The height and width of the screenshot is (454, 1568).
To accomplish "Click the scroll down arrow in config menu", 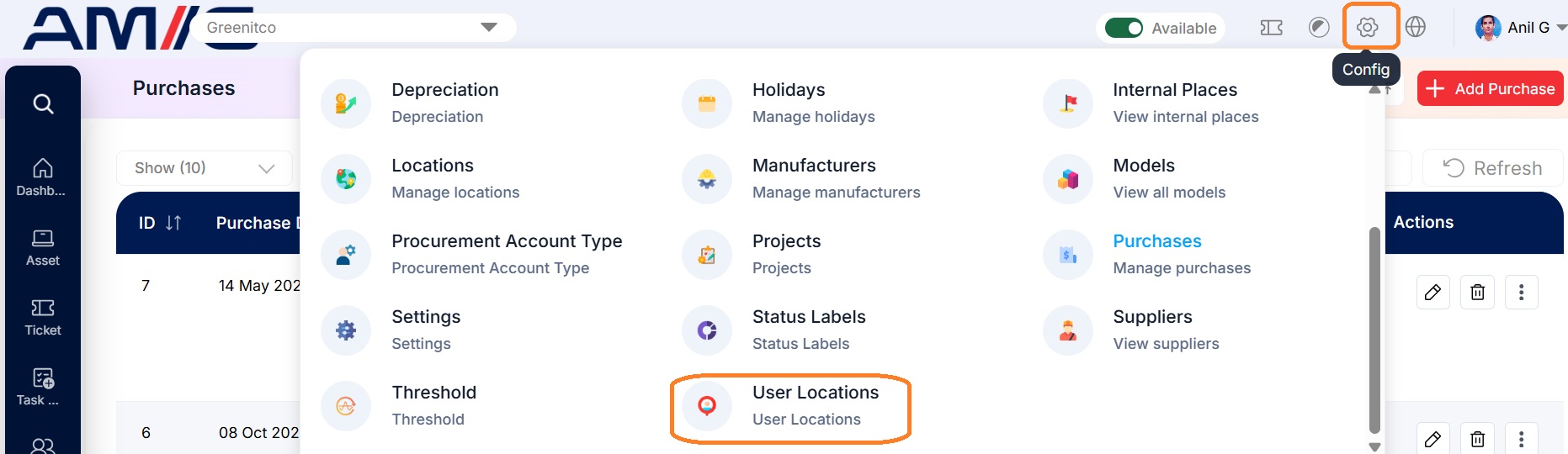I will [x=1374, y=447].
